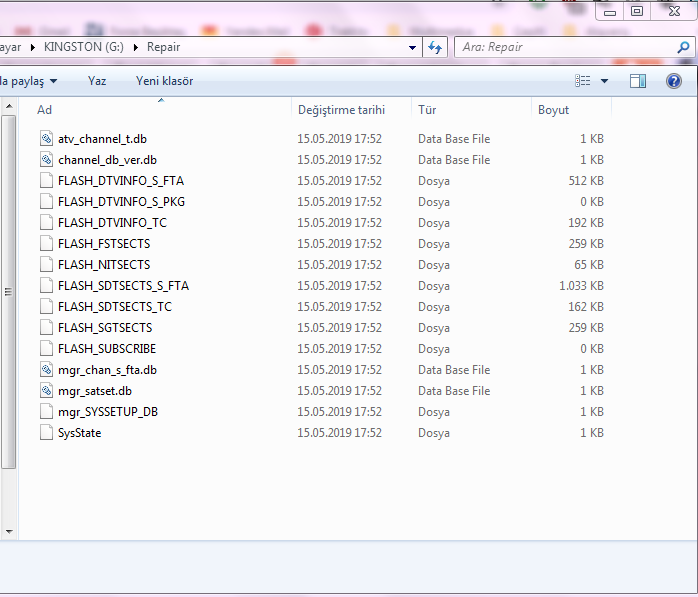Click the search magnifier icon
This screenshot has height=597, width=698.
(683, 47)
